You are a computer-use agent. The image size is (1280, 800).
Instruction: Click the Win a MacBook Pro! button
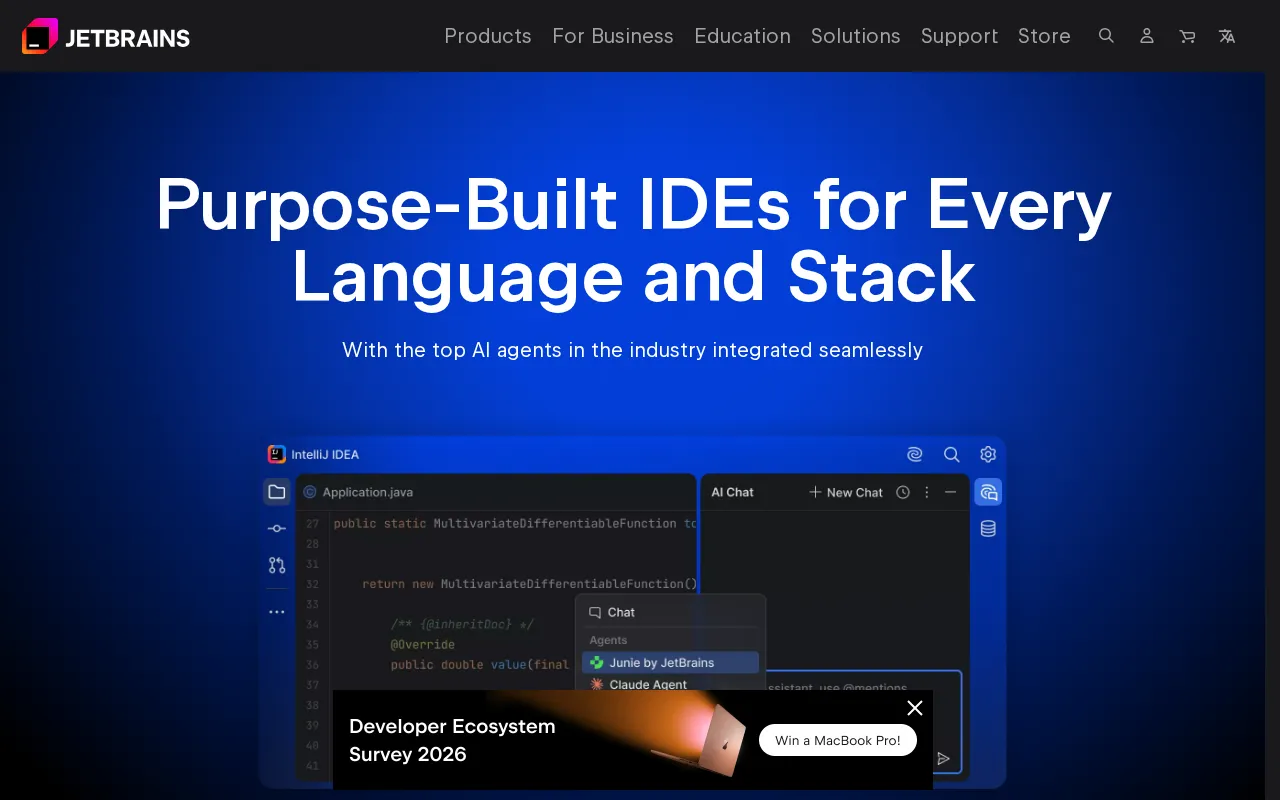tap(838, 740)
